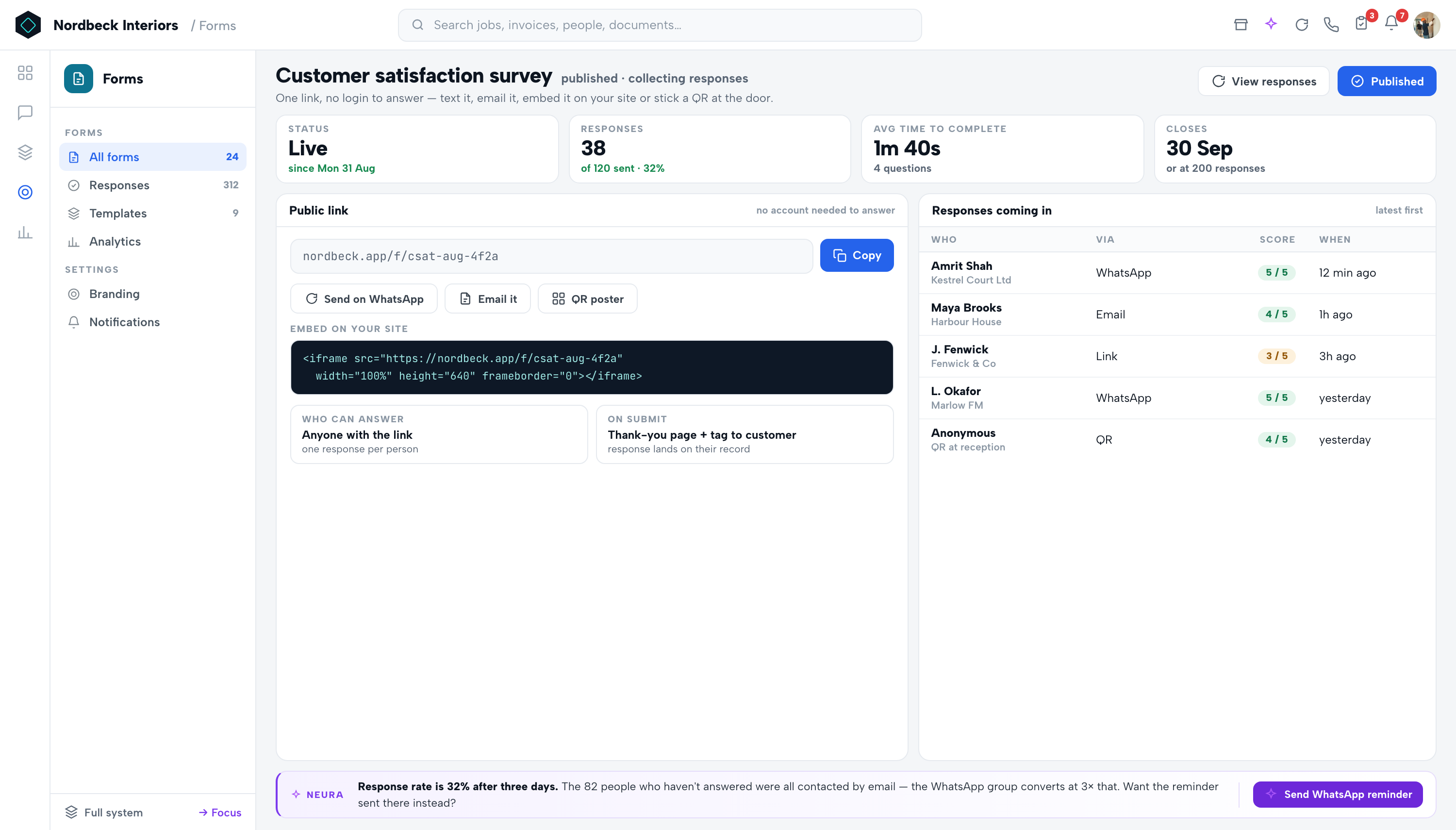The height and width of the screenshot is (830, 1456).
Task: Open the storefront icon in top bar
Action: pos(1241,25)
